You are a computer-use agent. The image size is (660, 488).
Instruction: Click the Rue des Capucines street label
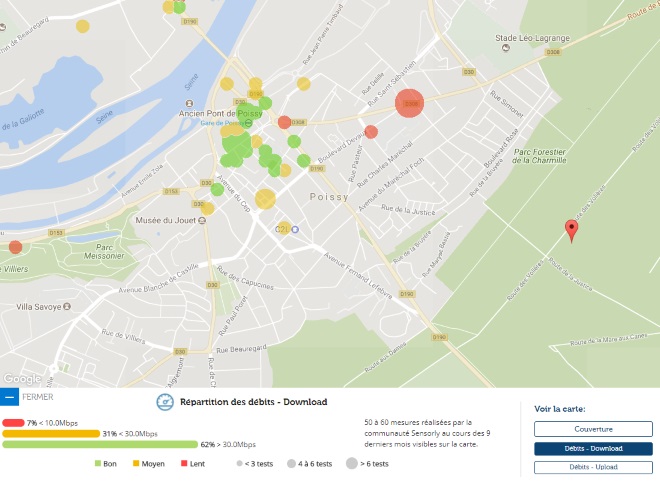click(245, 278)
